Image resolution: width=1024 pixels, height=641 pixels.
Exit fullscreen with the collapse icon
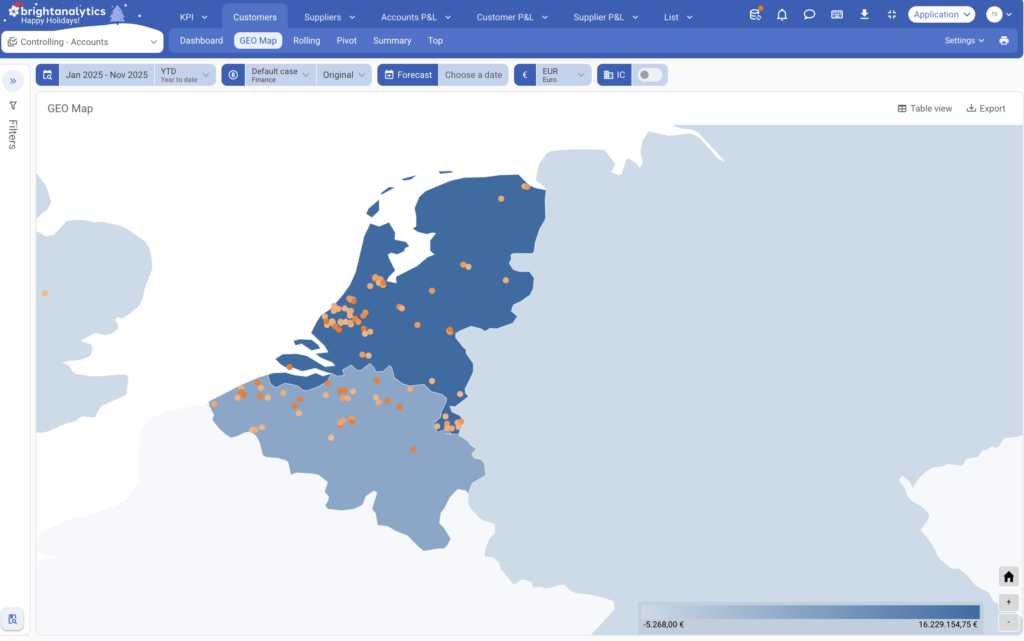(x=891, y=15)
